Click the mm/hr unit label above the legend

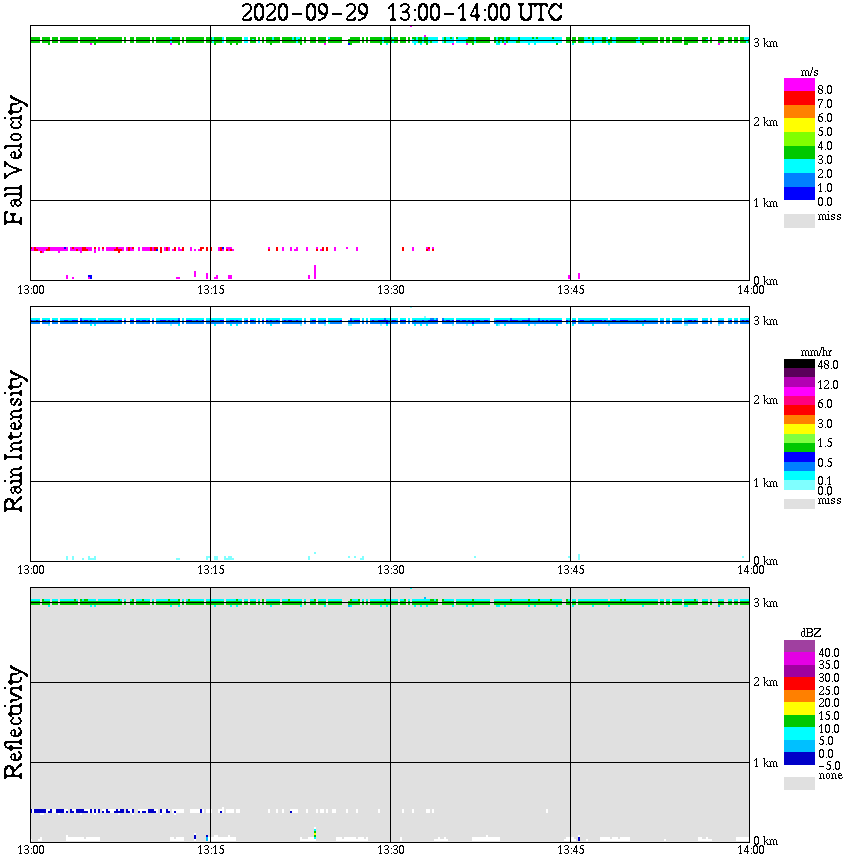[816, 352]
